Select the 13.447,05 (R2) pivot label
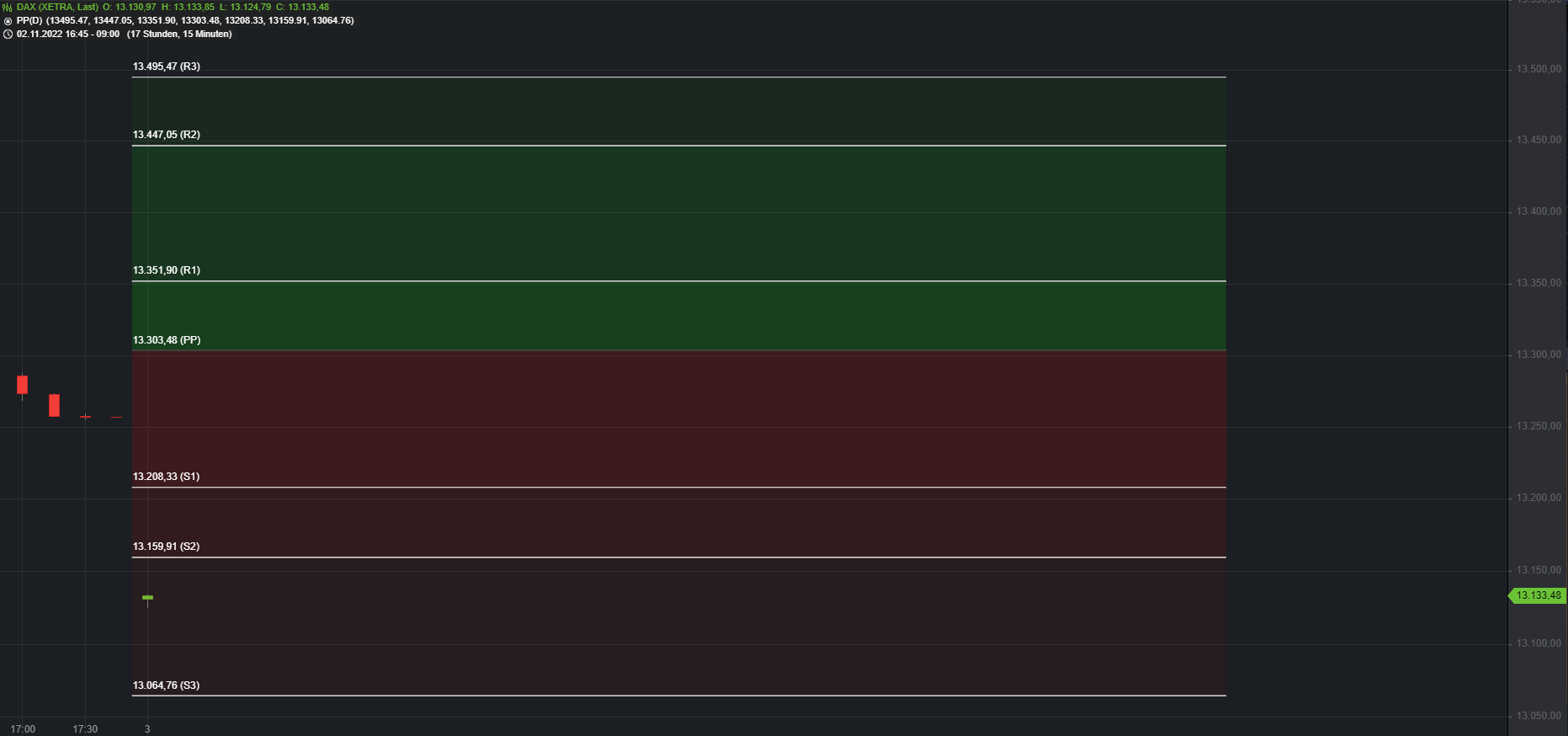Image resolution: width=1568 pixels, height=736 pixels. coord(167,135)
